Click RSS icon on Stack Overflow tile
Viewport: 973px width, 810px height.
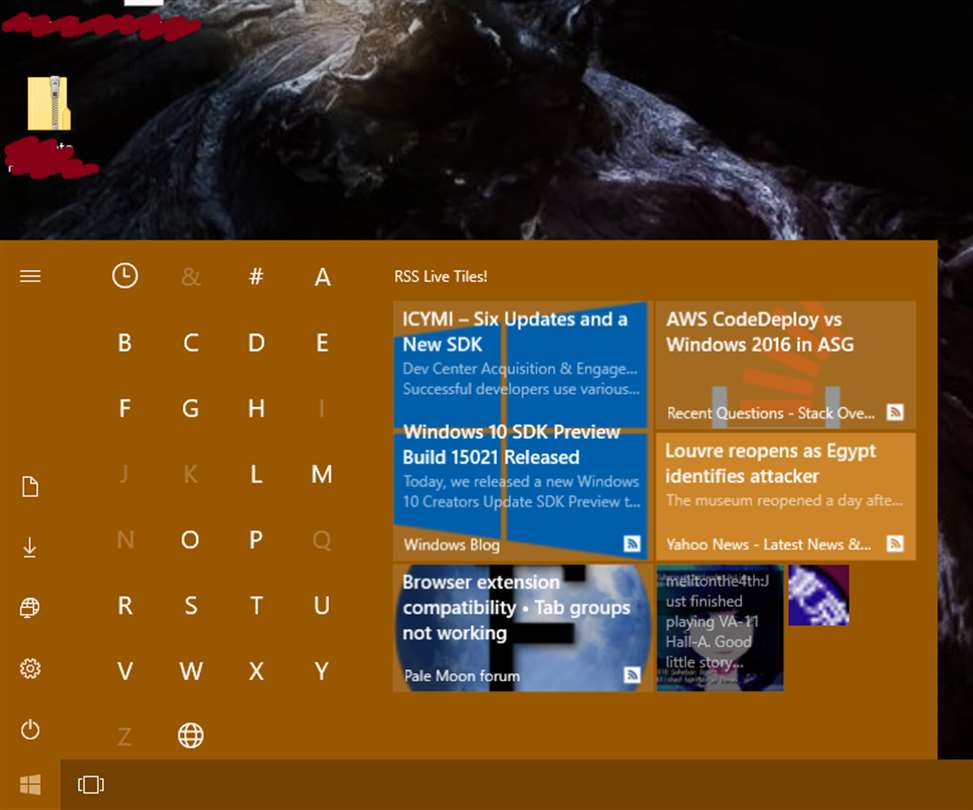(895, 412)
